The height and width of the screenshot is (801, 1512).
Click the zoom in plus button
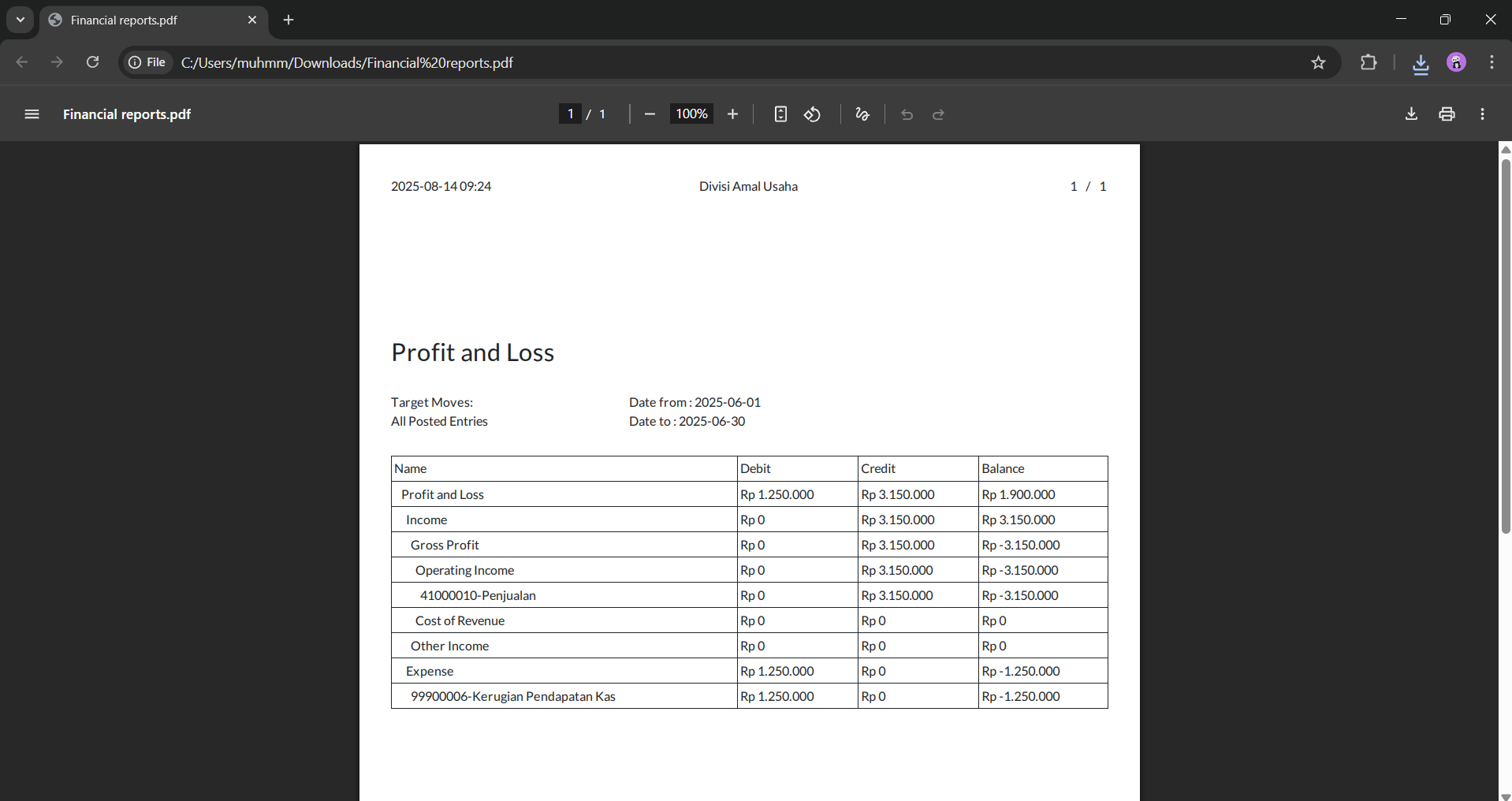(x=732, y=114)
